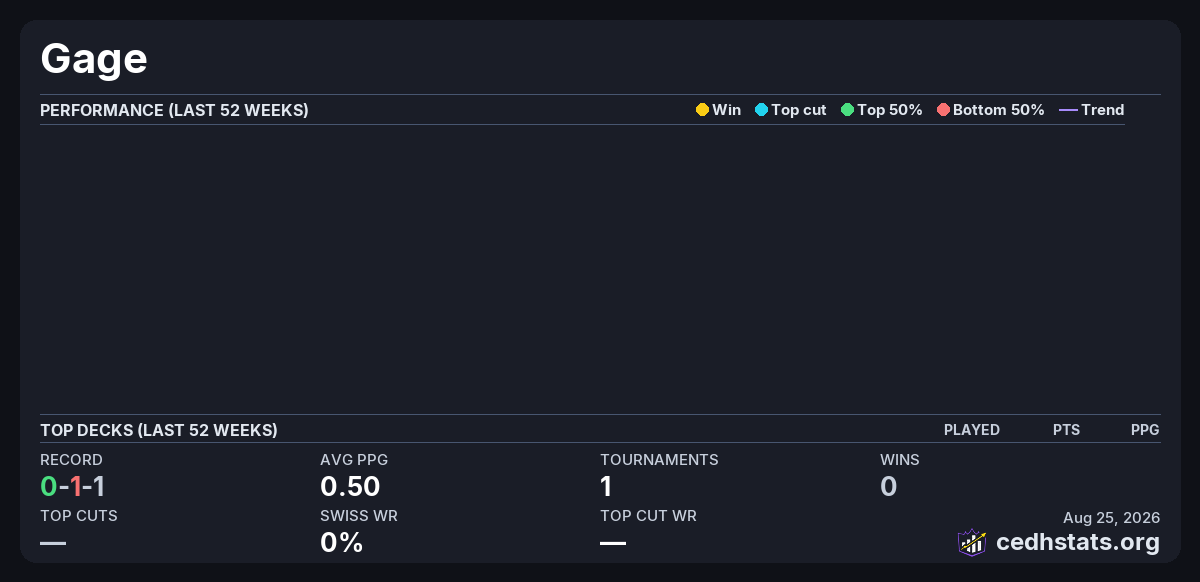Click the Swiss WR 0% value
1200x582 pixels.
(x=341, y=543)
